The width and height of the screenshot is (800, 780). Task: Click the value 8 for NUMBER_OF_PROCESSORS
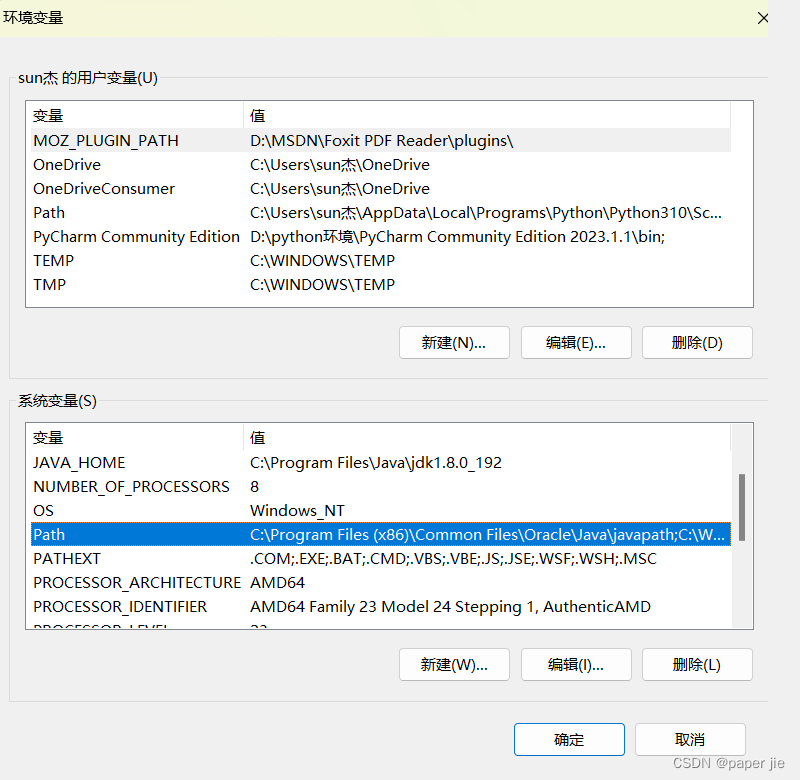(x=254, y=486)
